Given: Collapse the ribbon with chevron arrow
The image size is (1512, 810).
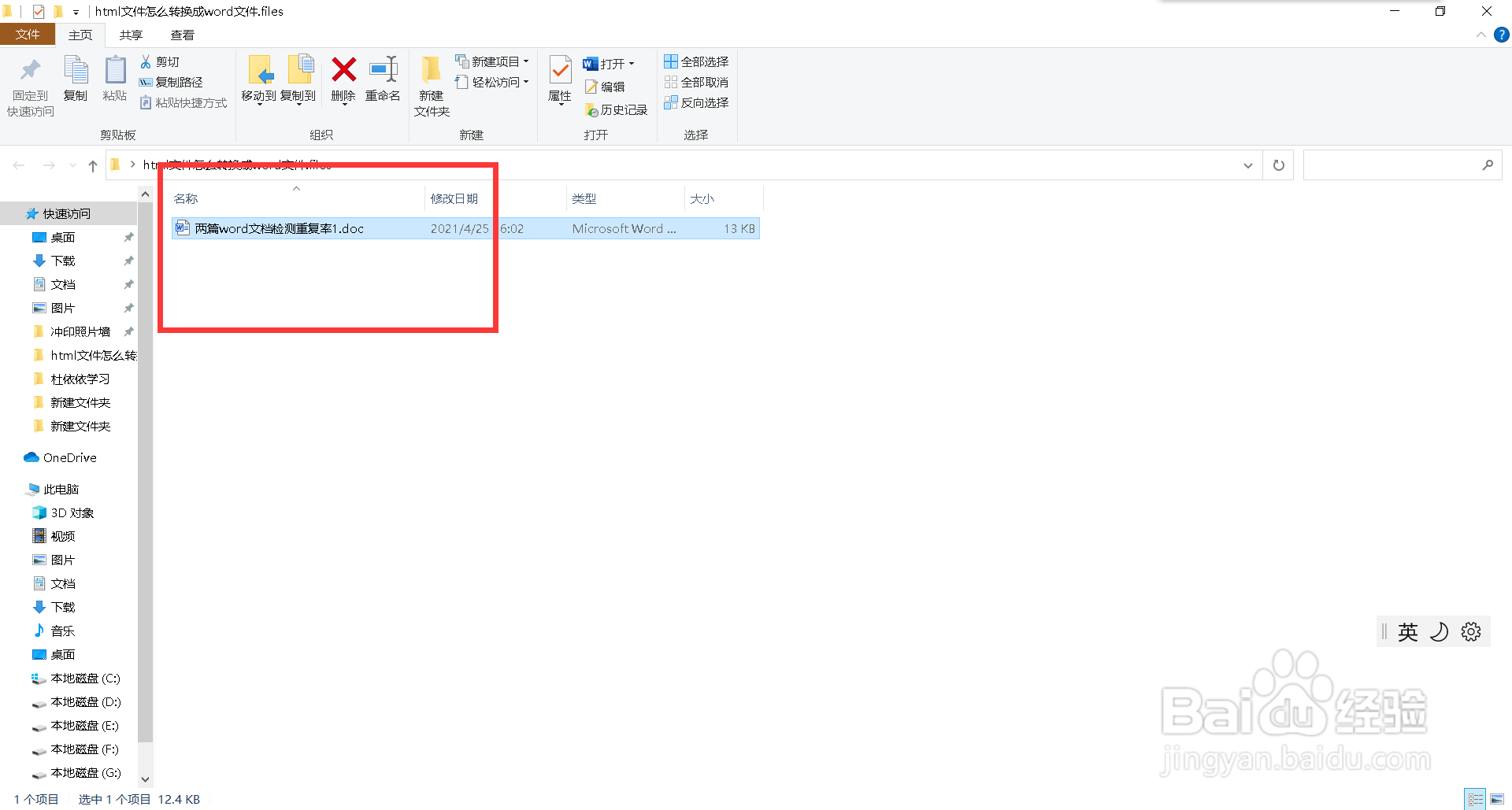Looking at the screenshot, I should pyautogui.click(x=1480, y=35).
